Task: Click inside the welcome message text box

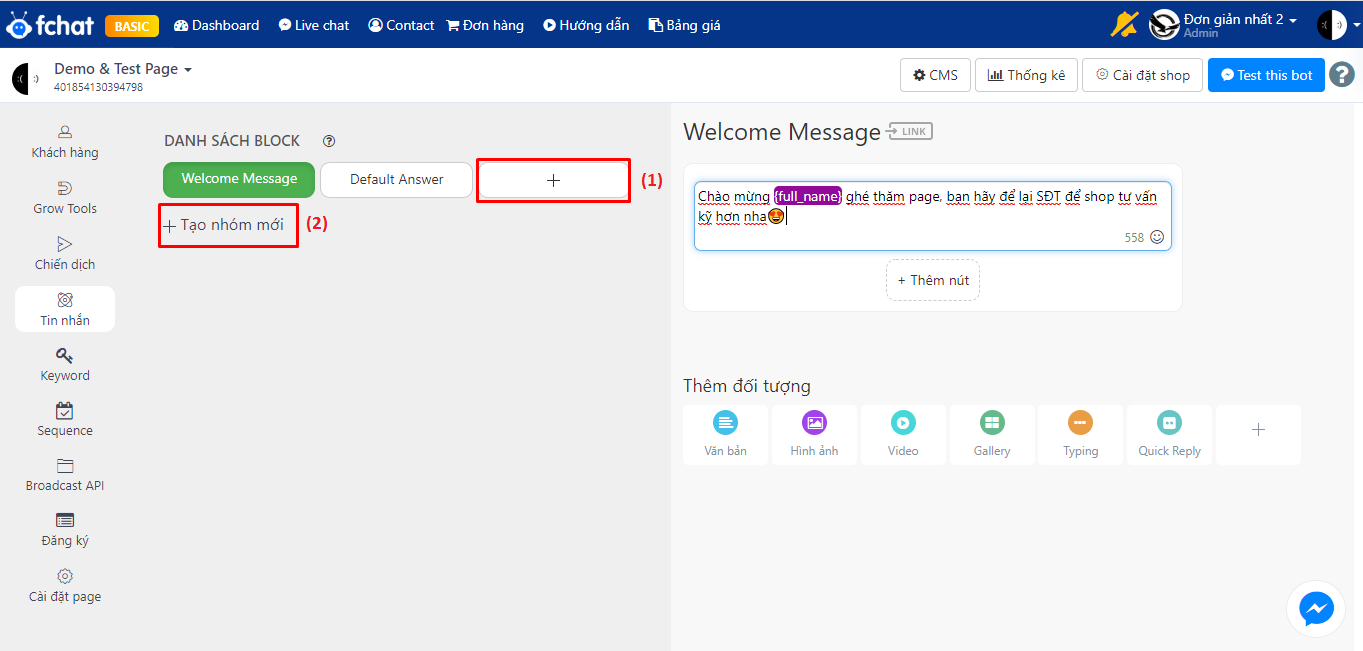Action: click(x=932, y=215)
